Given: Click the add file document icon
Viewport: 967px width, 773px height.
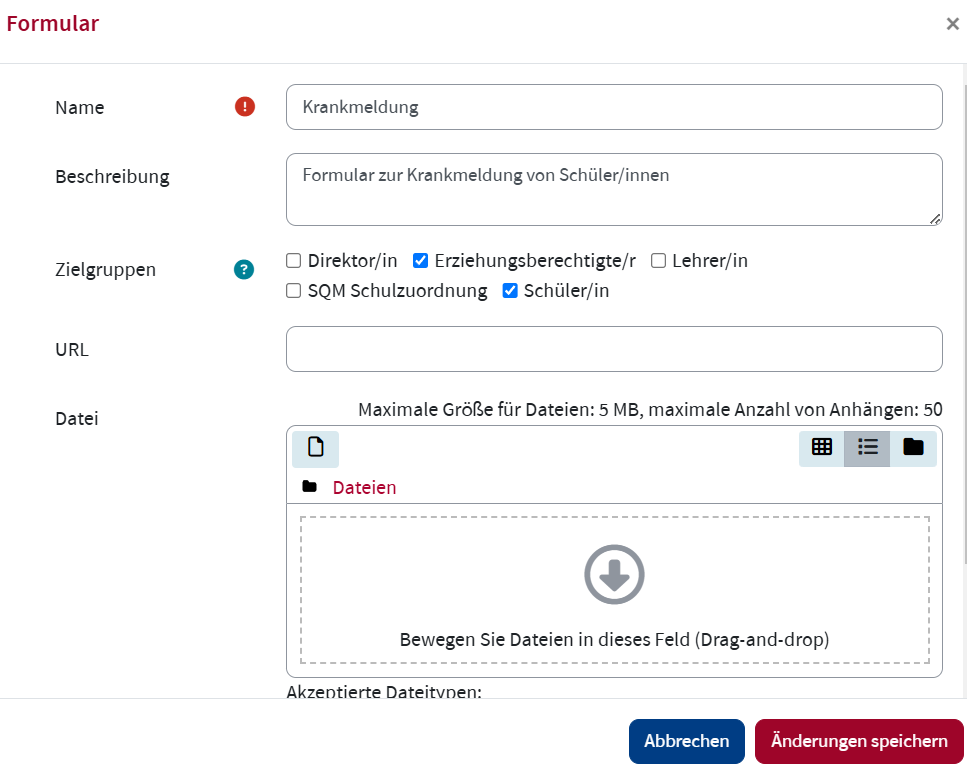Looking at the screenshot, I should click(315, 449).
